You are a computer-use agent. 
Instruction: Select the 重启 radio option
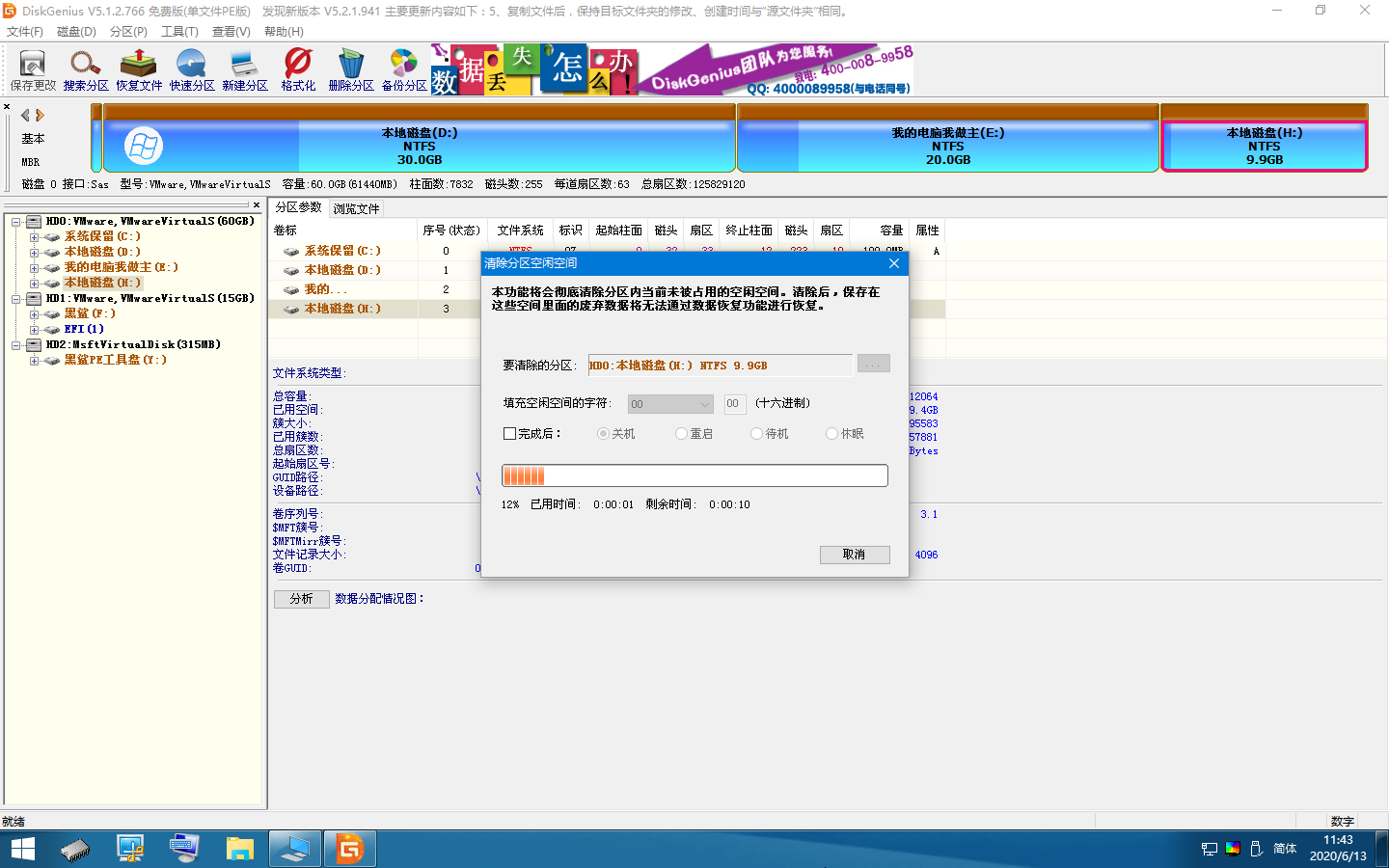click(x=681, y=434)
